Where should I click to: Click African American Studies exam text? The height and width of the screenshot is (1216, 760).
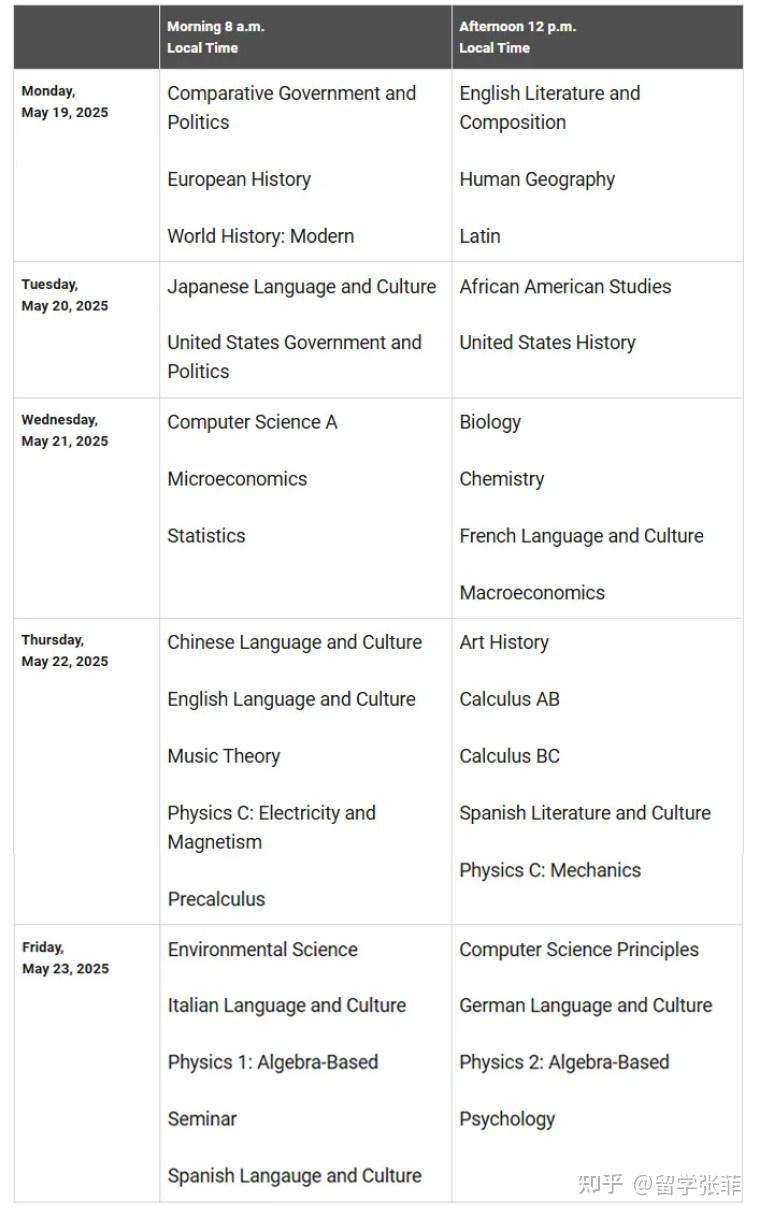point(565,287)
